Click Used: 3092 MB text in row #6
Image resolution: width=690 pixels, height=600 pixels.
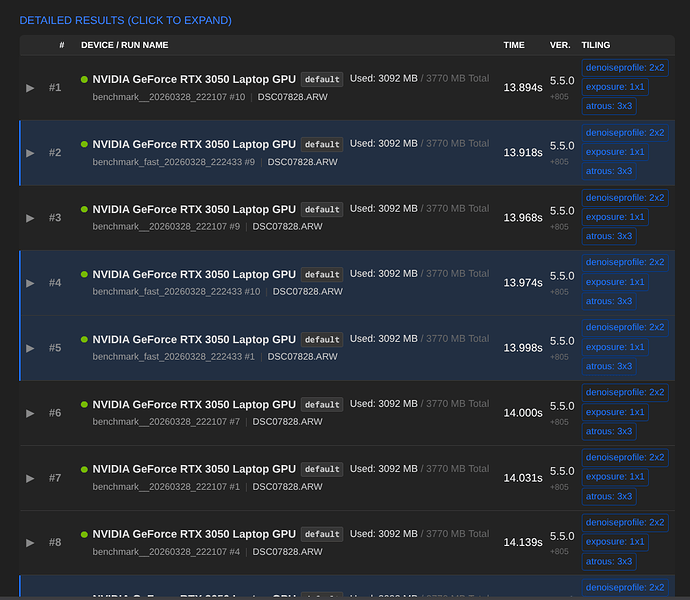pyautogui.click(x=383, y=404)
